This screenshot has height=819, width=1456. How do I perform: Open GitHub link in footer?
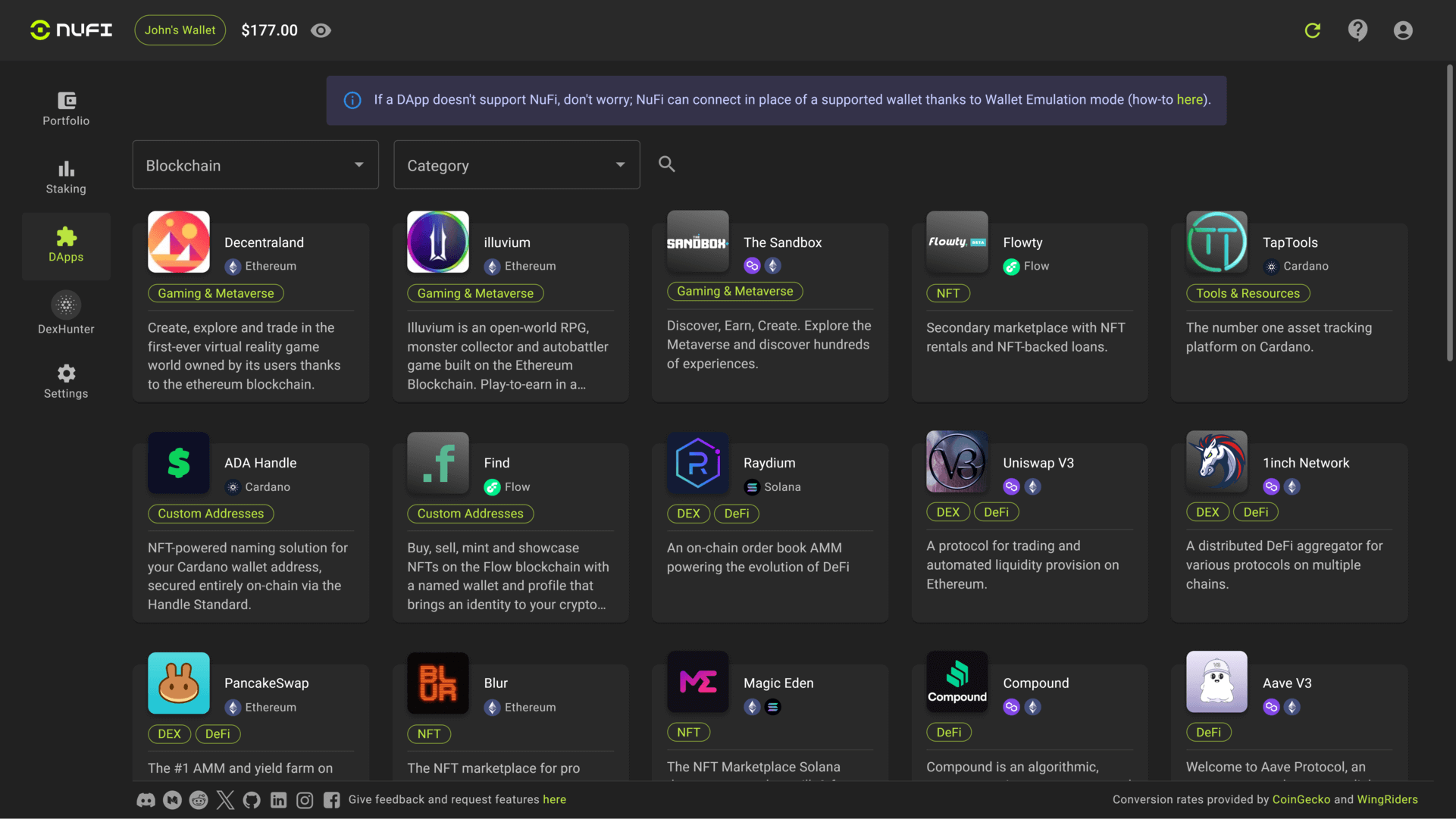[252, 799]
